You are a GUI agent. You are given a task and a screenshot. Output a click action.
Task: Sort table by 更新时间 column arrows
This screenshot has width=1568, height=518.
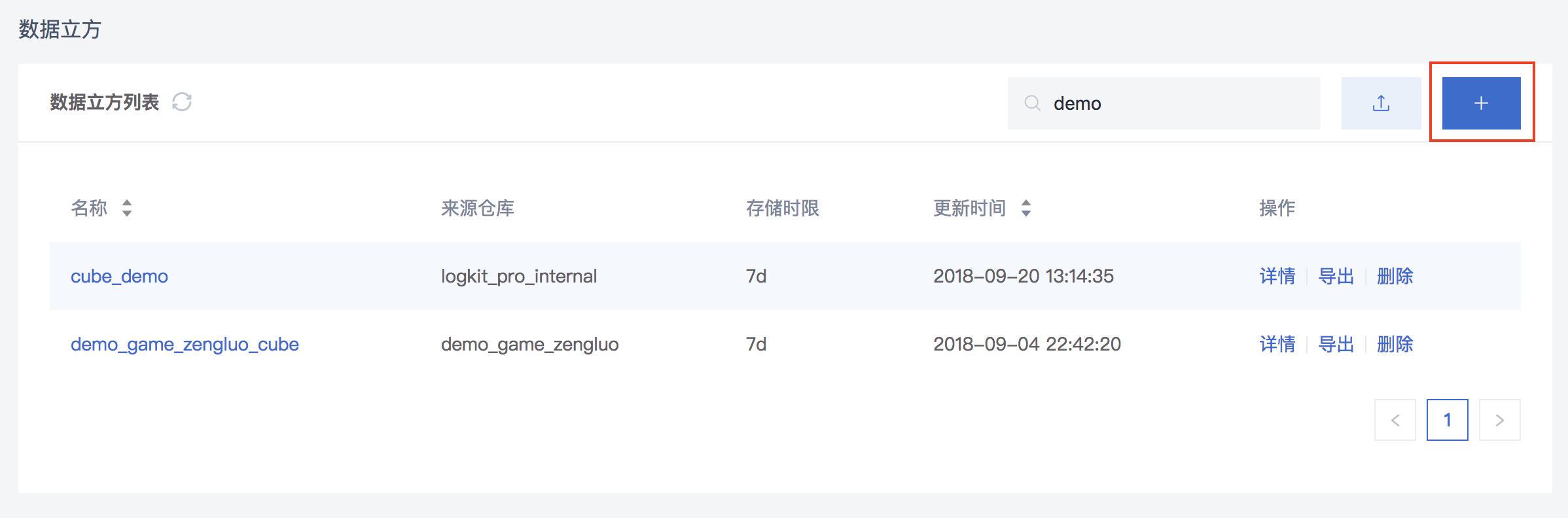[1026, 208]
